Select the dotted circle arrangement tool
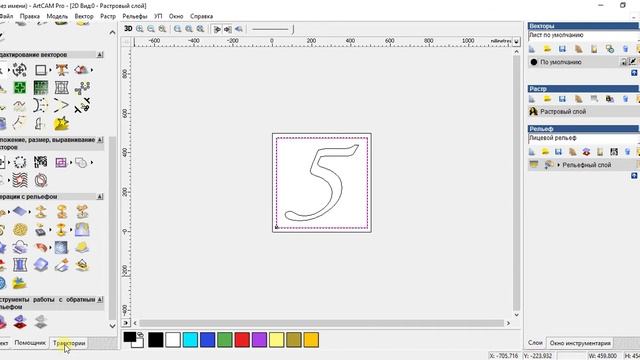640x360 pixels. pos(20,162)
